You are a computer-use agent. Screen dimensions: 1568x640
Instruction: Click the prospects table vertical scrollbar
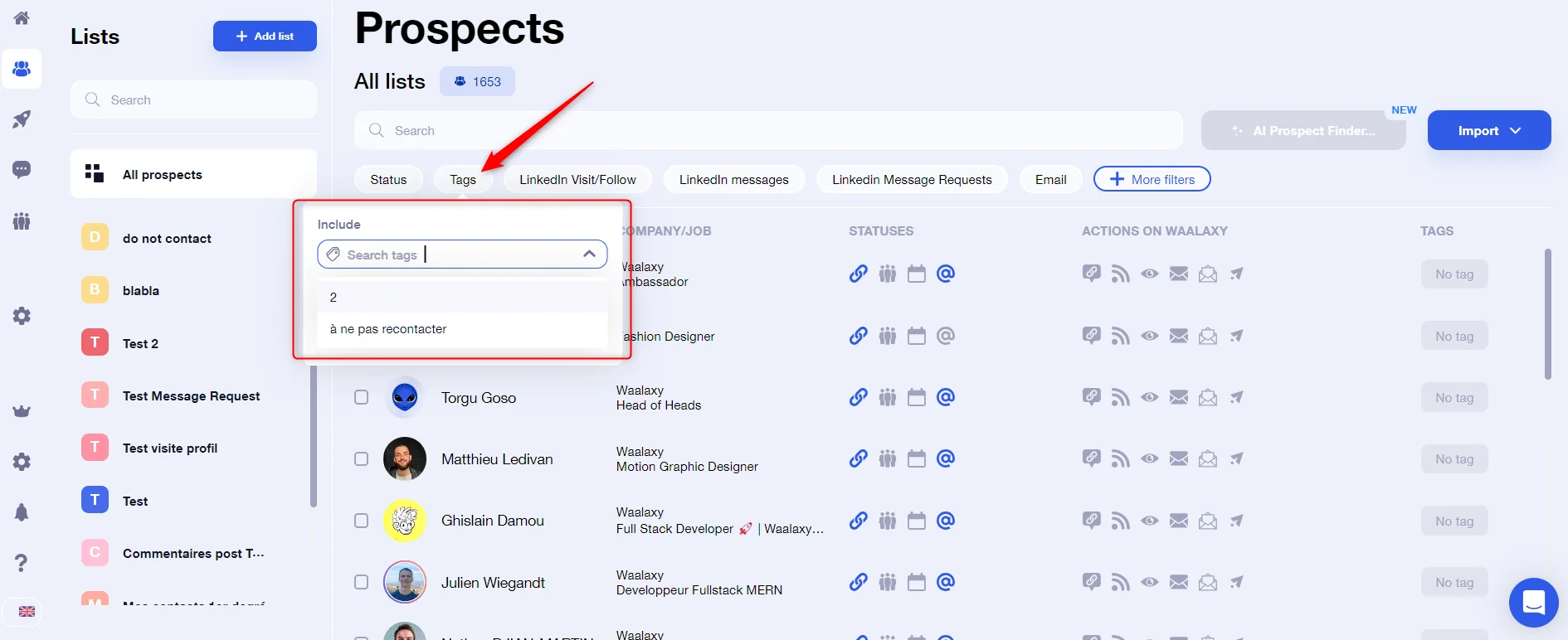(1547, 314)
